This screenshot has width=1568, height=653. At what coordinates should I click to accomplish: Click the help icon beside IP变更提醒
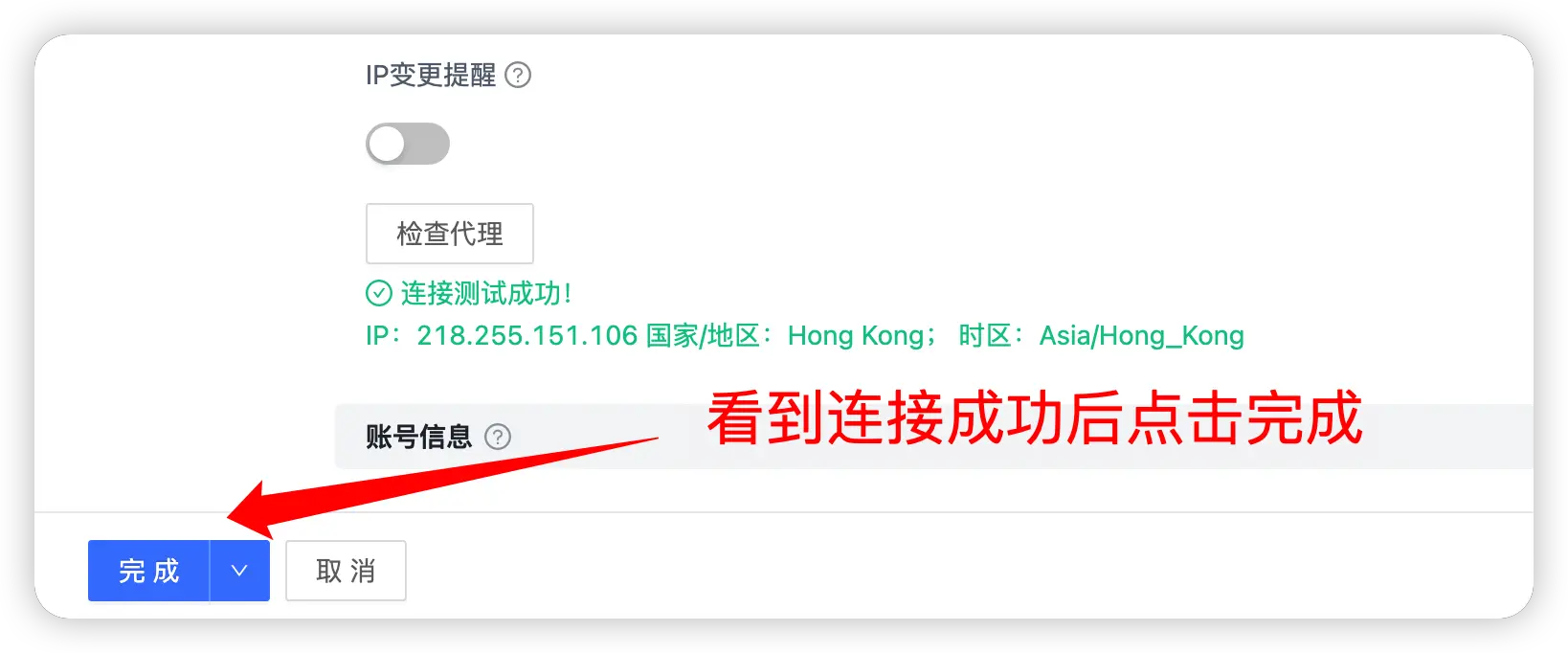518,75
